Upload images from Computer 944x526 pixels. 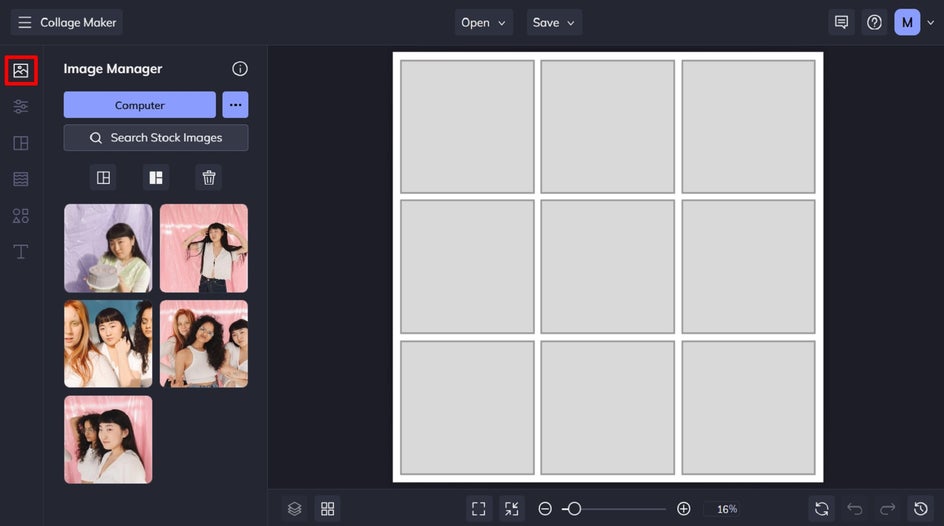click(x=140, y=105)
